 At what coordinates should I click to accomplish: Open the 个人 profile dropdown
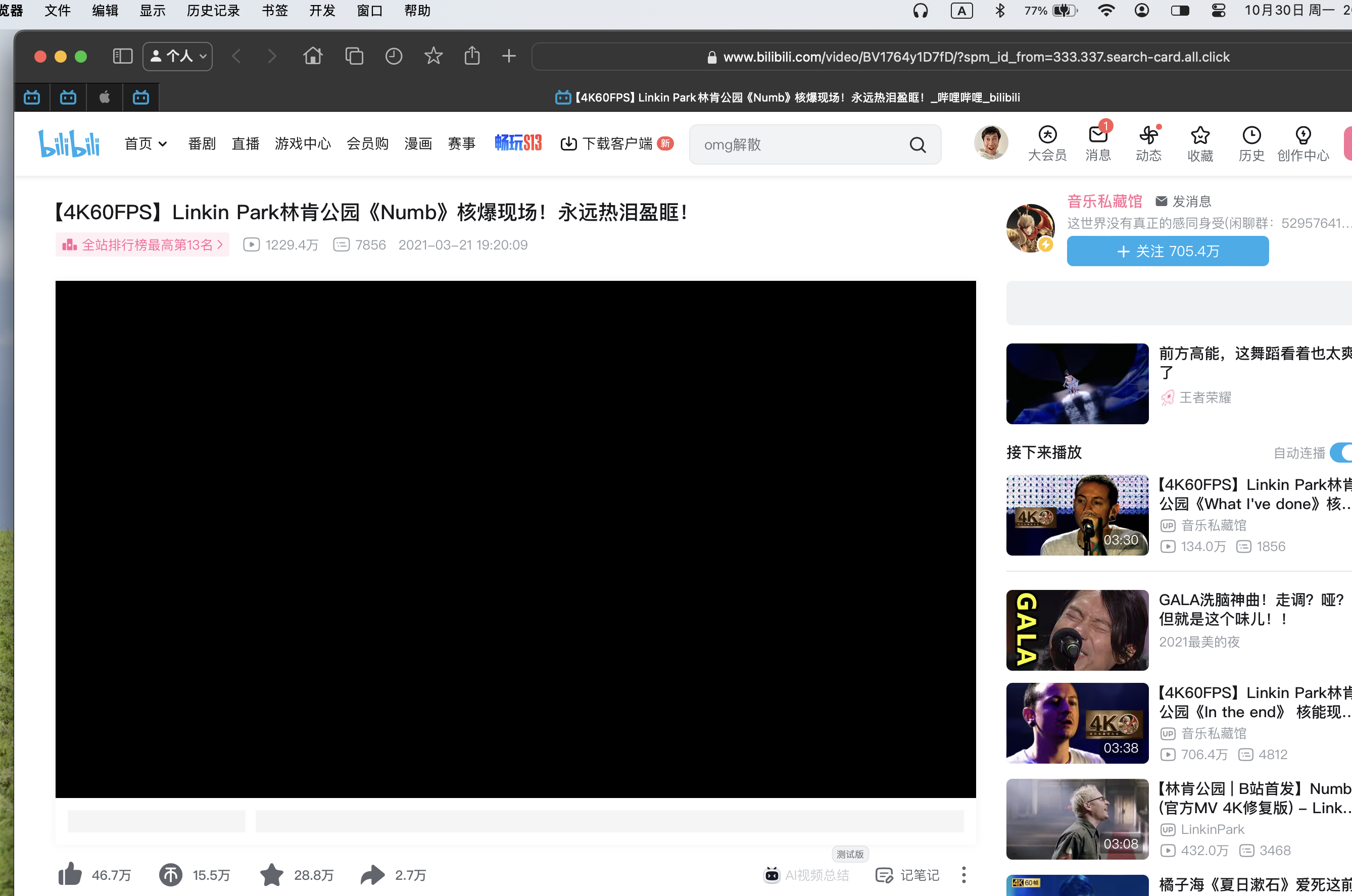tap(177, 56)
